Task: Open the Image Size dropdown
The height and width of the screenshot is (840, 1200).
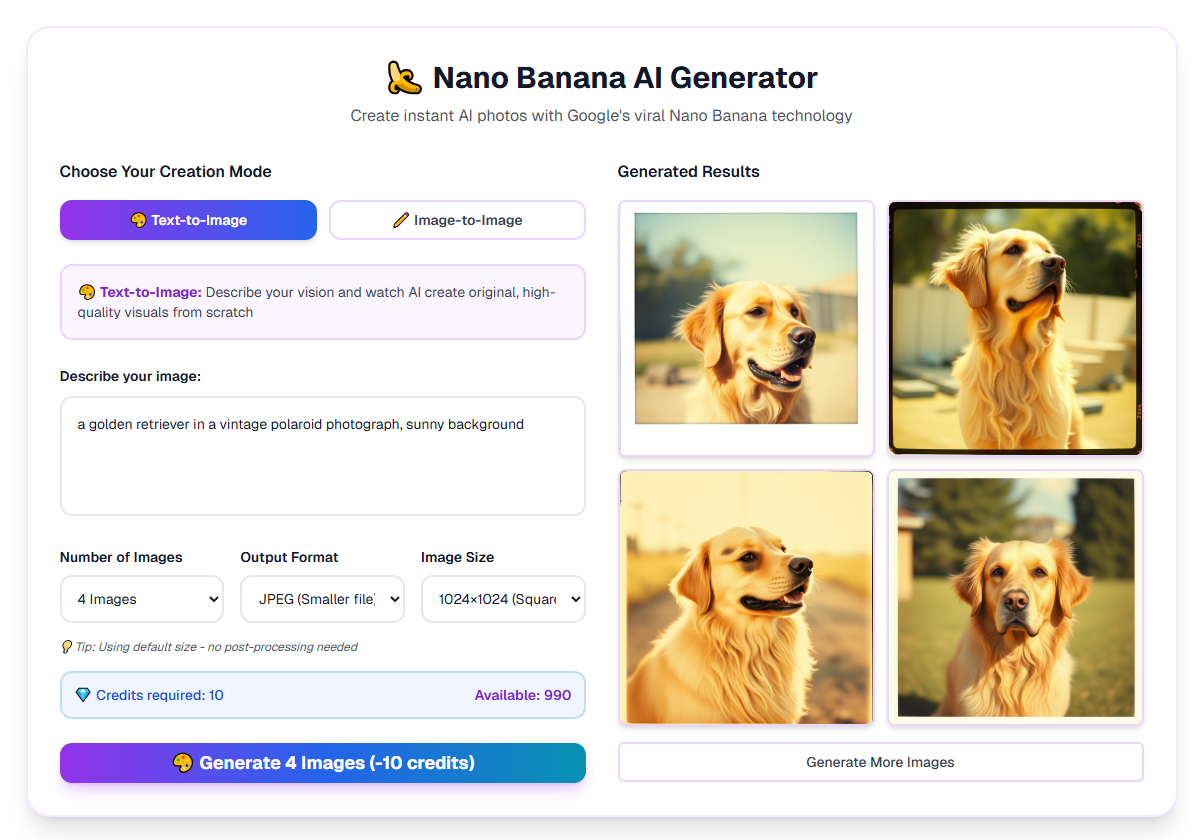Action: pyautogui.click(x=503, y=599)
